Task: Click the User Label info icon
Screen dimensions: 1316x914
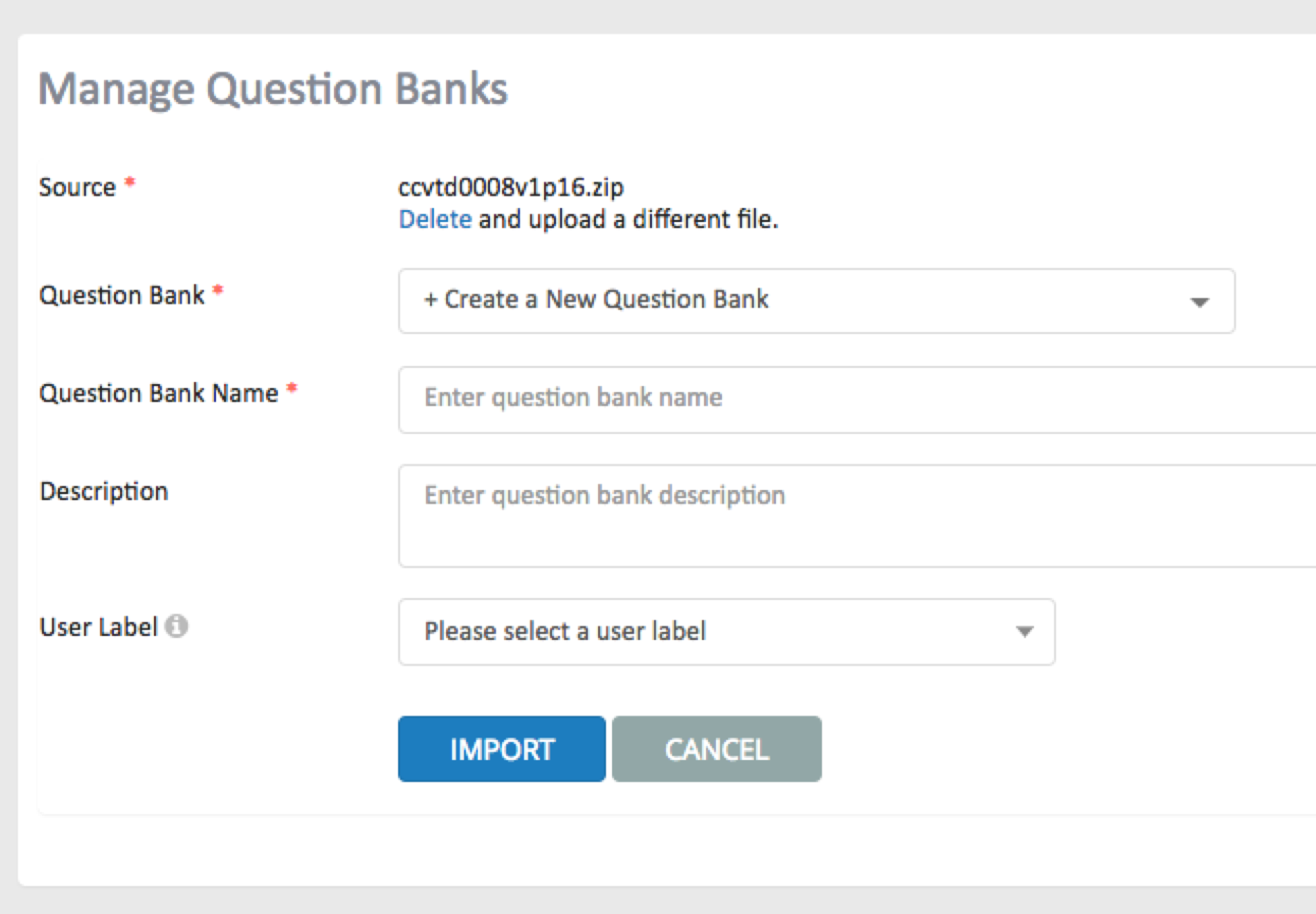Action: click(x=176, y=626)
